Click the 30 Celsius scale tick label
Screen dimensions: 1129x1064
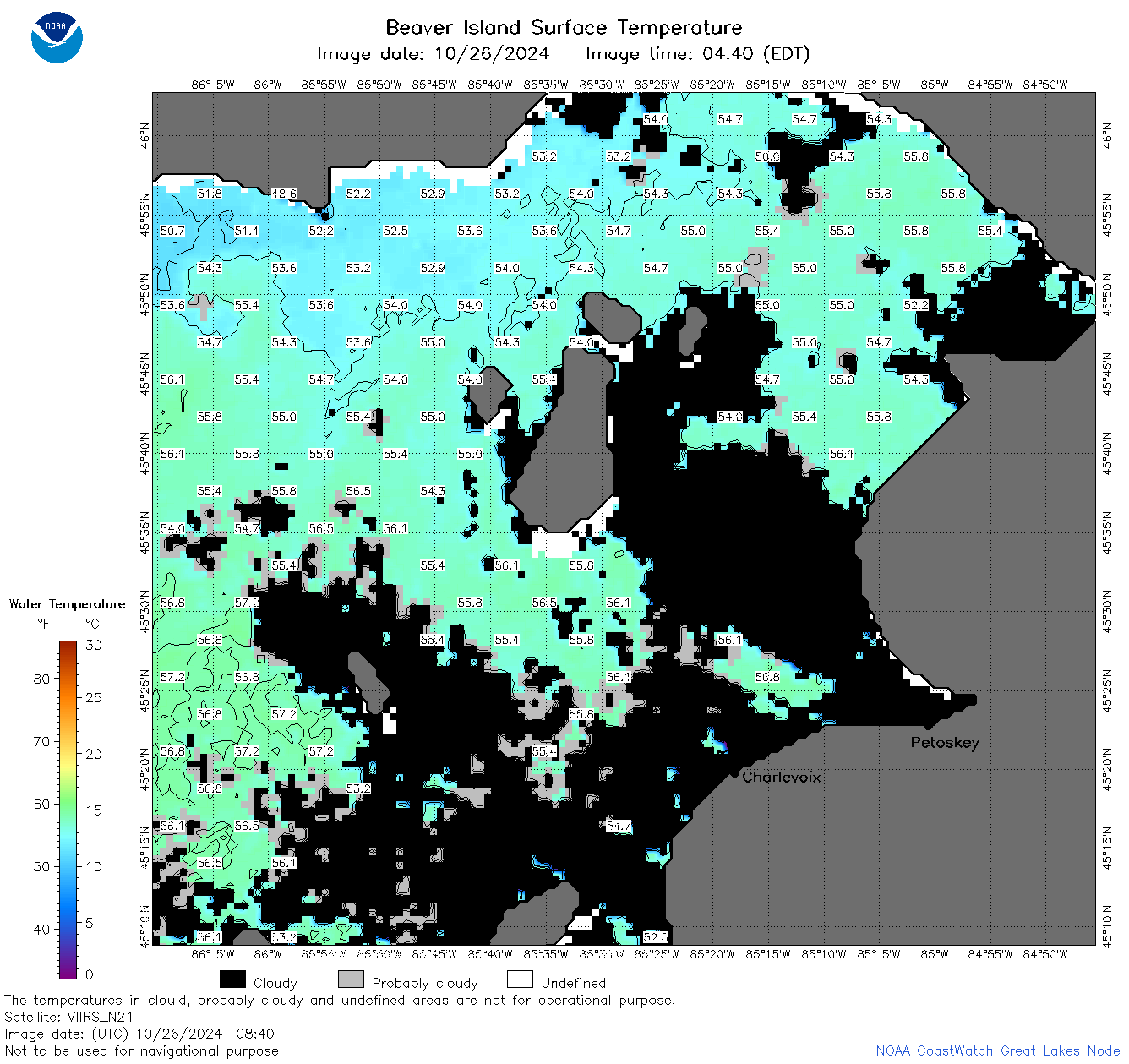(94, 645)
